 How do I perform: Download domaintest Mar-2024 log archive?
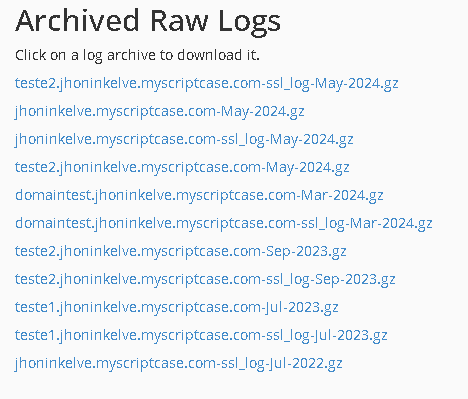(199, 195)
